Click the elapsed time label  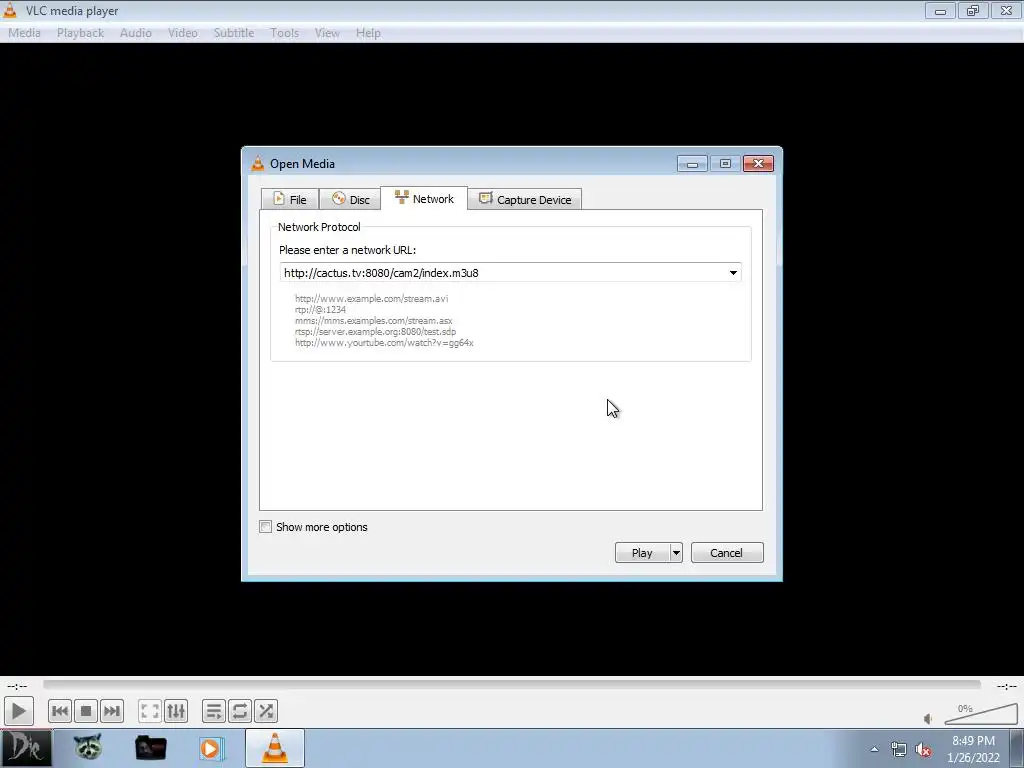17,686
